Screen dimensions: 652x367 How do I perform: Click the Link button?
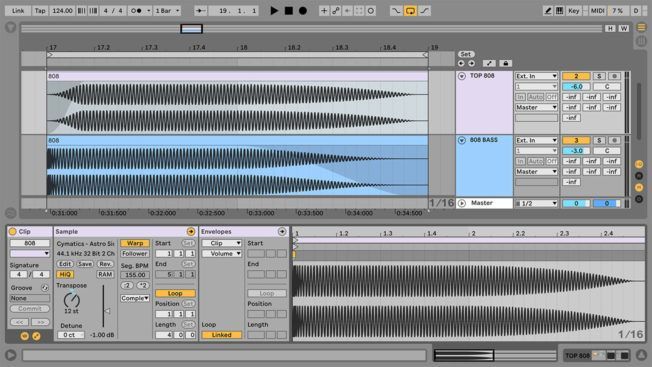(18, 11)
